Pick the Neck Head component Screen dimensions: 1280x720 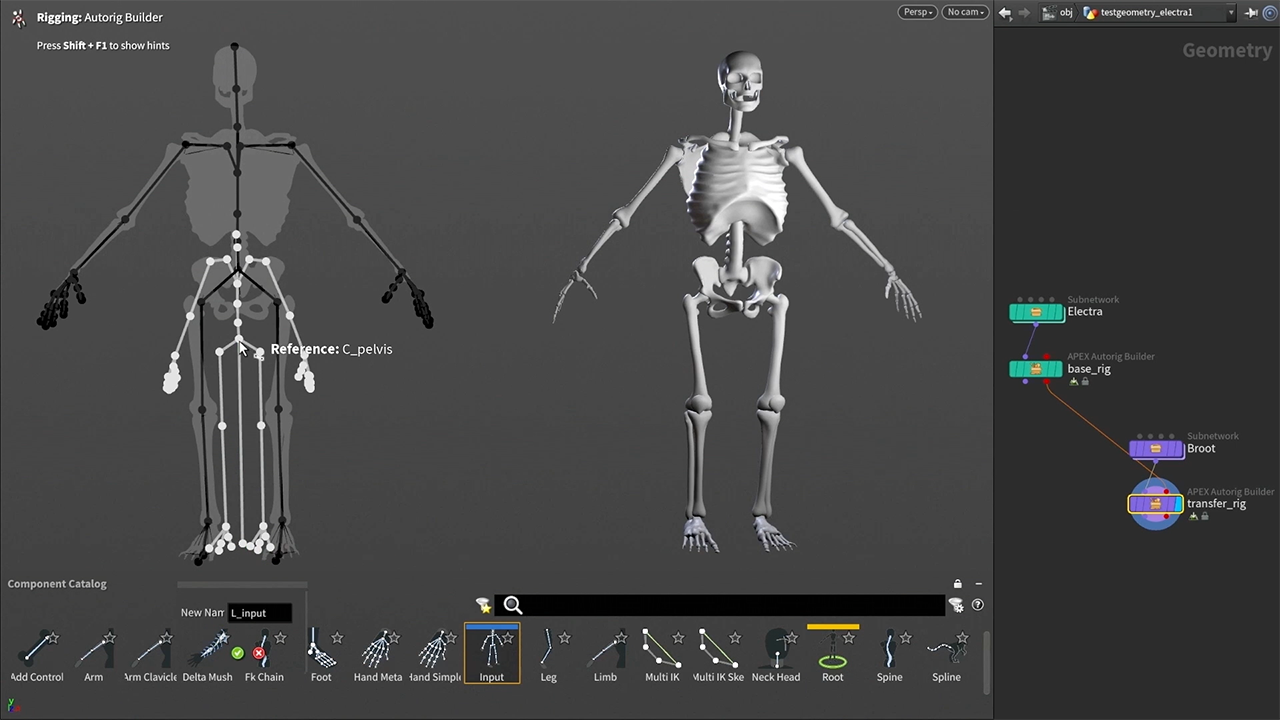pyautogui.click(x=775, y=653)
